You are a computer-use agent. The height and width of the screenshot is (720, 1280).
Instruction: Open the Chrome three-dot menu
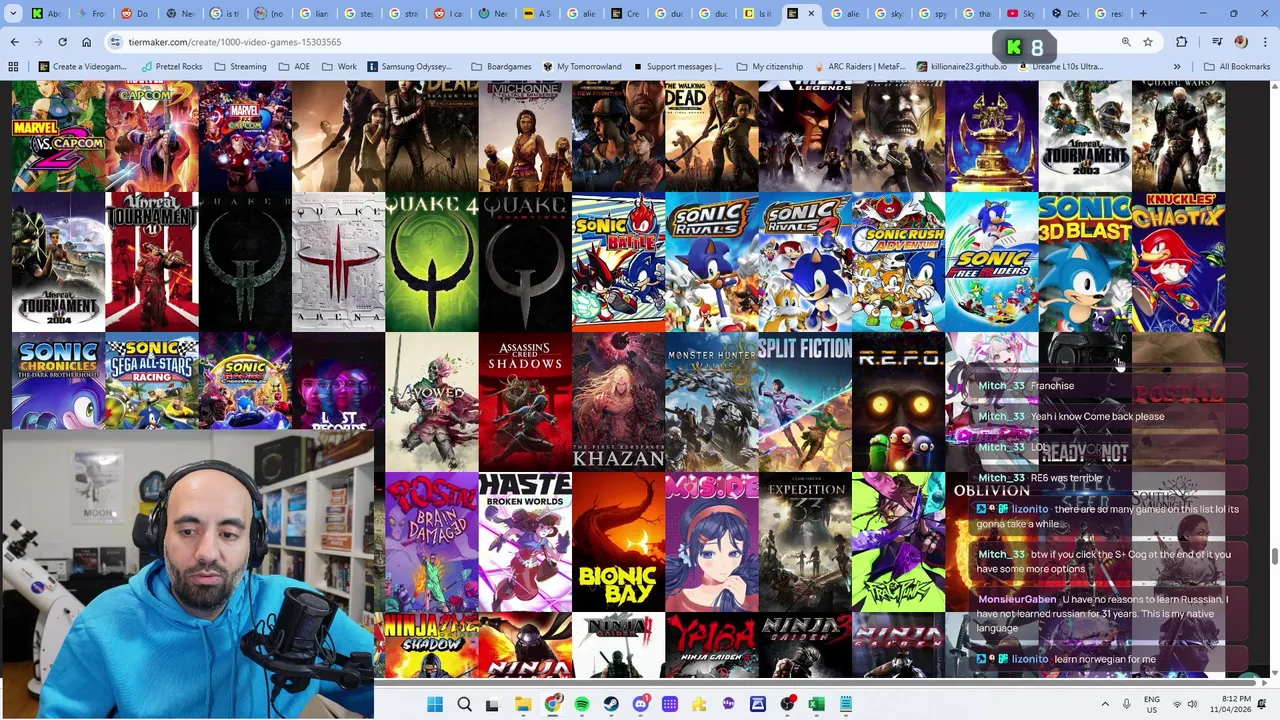tap(1264, 42)
